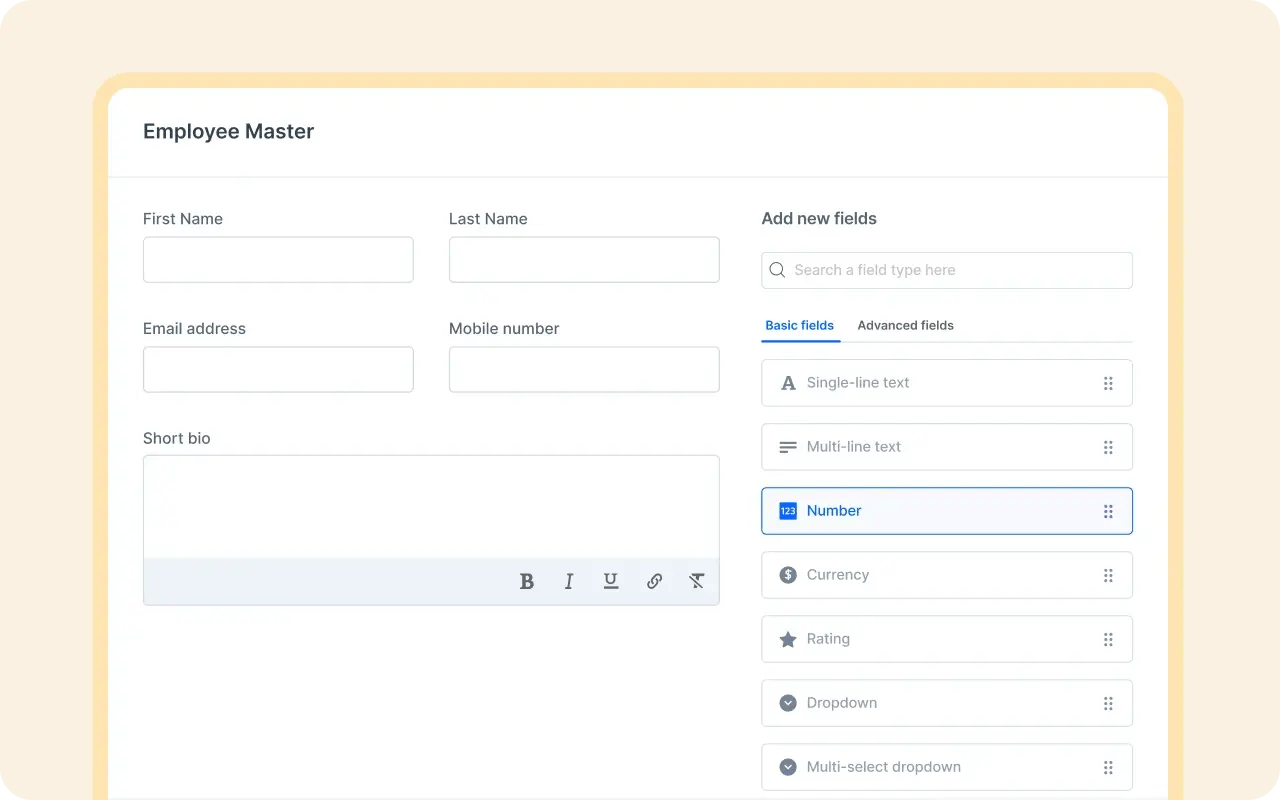This screenshot has width=1280, height=800.
Task: Click the drag handle on Rating field
Action: click(1108, 639)
